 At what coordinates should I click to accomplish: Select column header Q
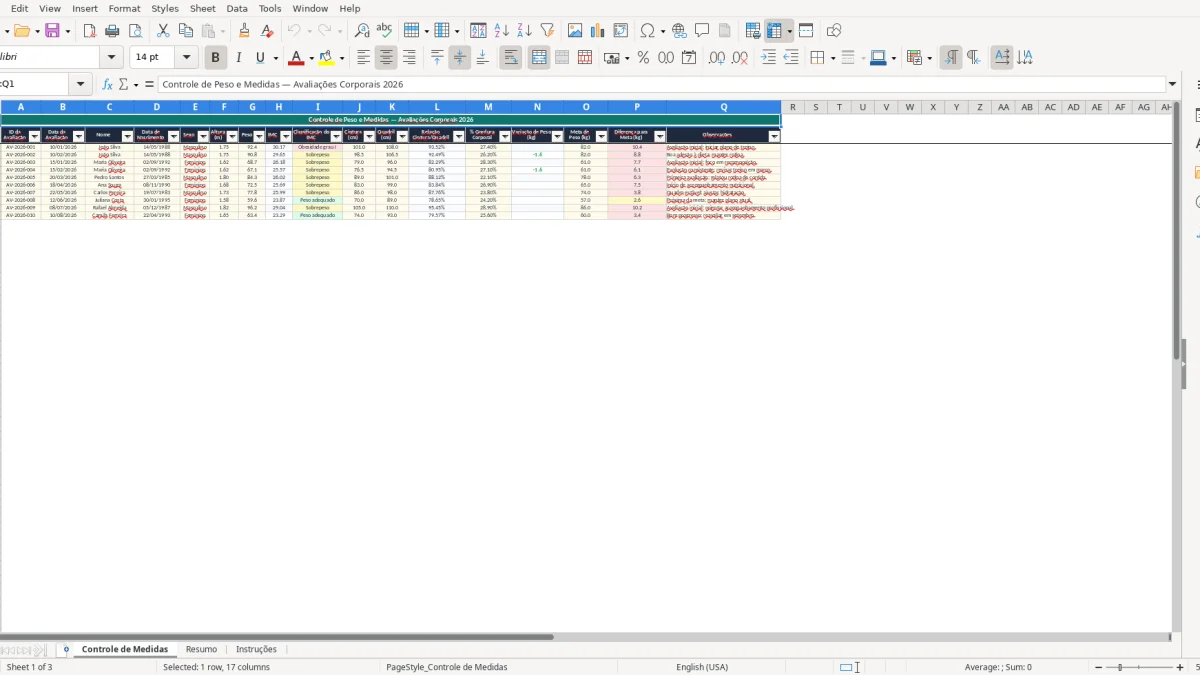coord(723,107)
